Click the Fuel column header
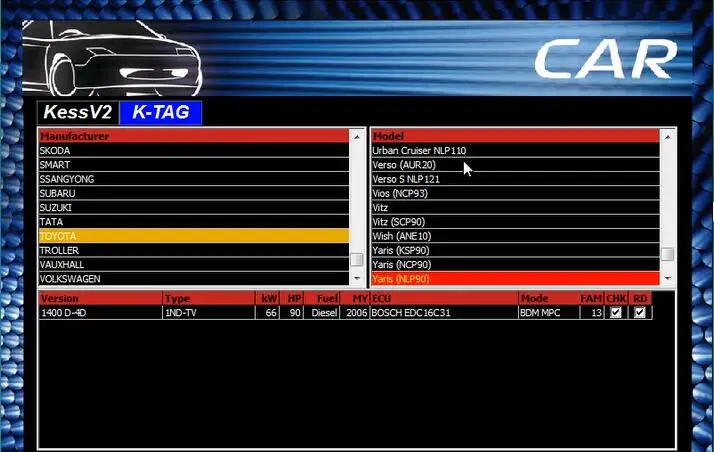The width and height of the screenshot is (714, 452). 321,299
